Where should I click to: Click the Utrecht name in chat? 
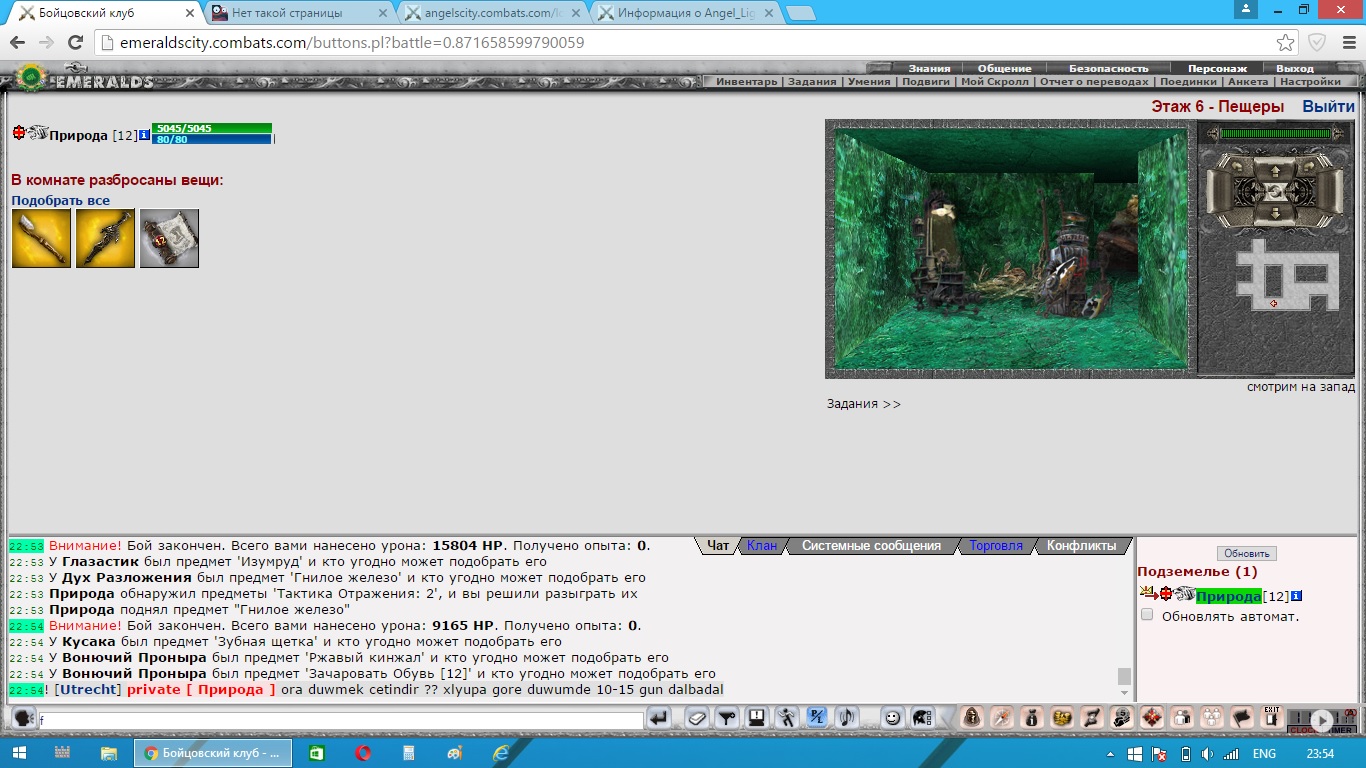click(88, 690)
